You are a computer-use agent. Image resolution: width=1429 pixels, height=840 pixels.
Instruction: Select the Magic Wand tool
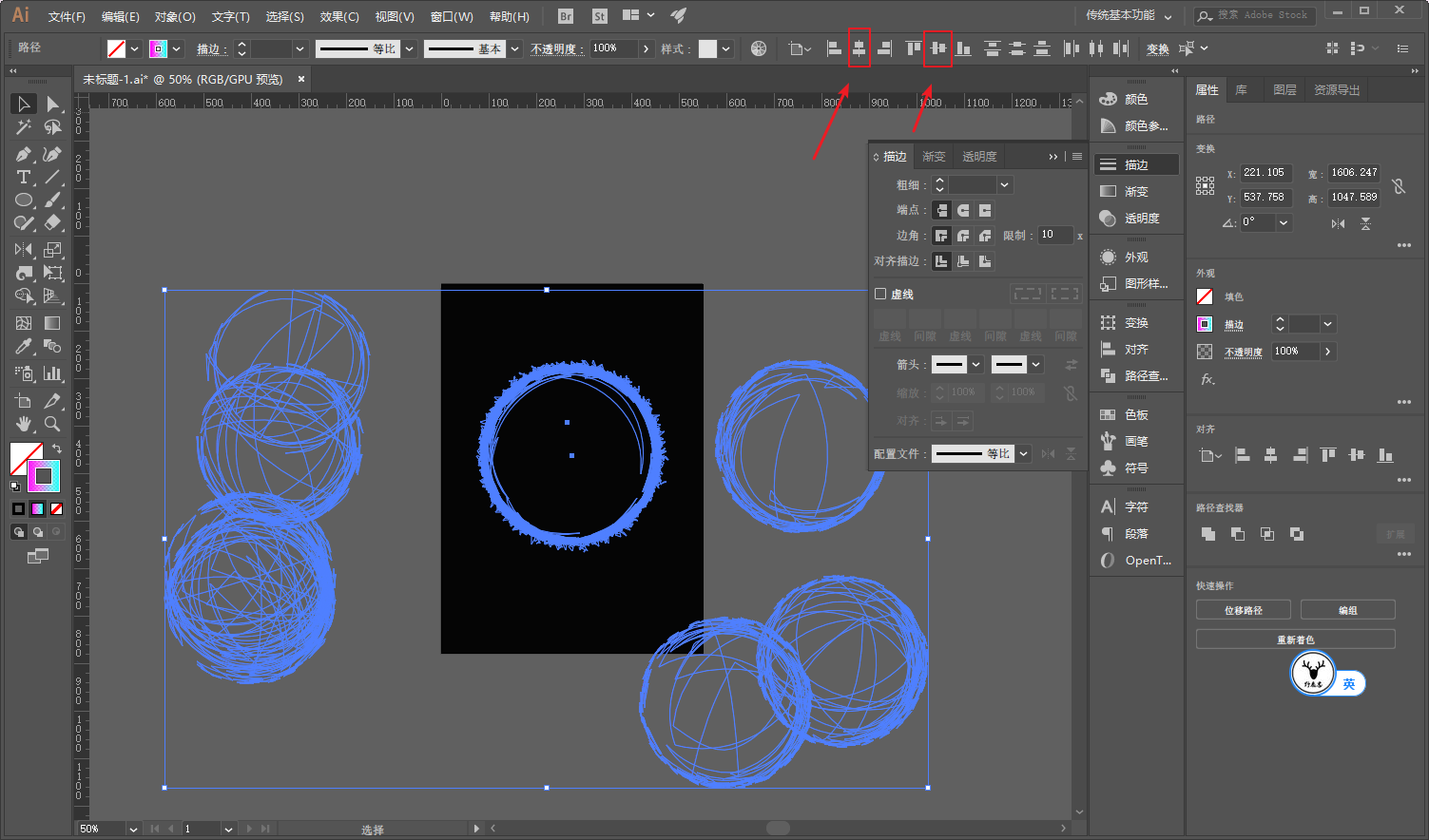tap(24, 127)
